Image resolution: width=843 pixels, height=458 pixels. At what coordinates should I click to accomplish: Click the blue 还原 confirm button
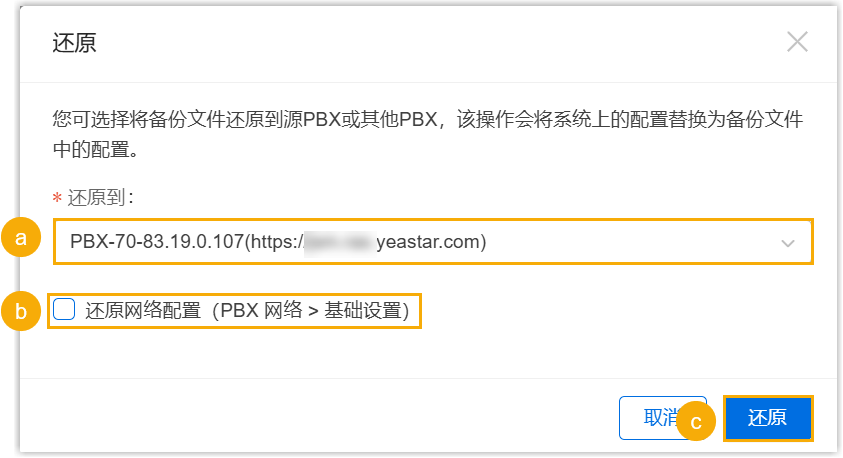point(768,418)
